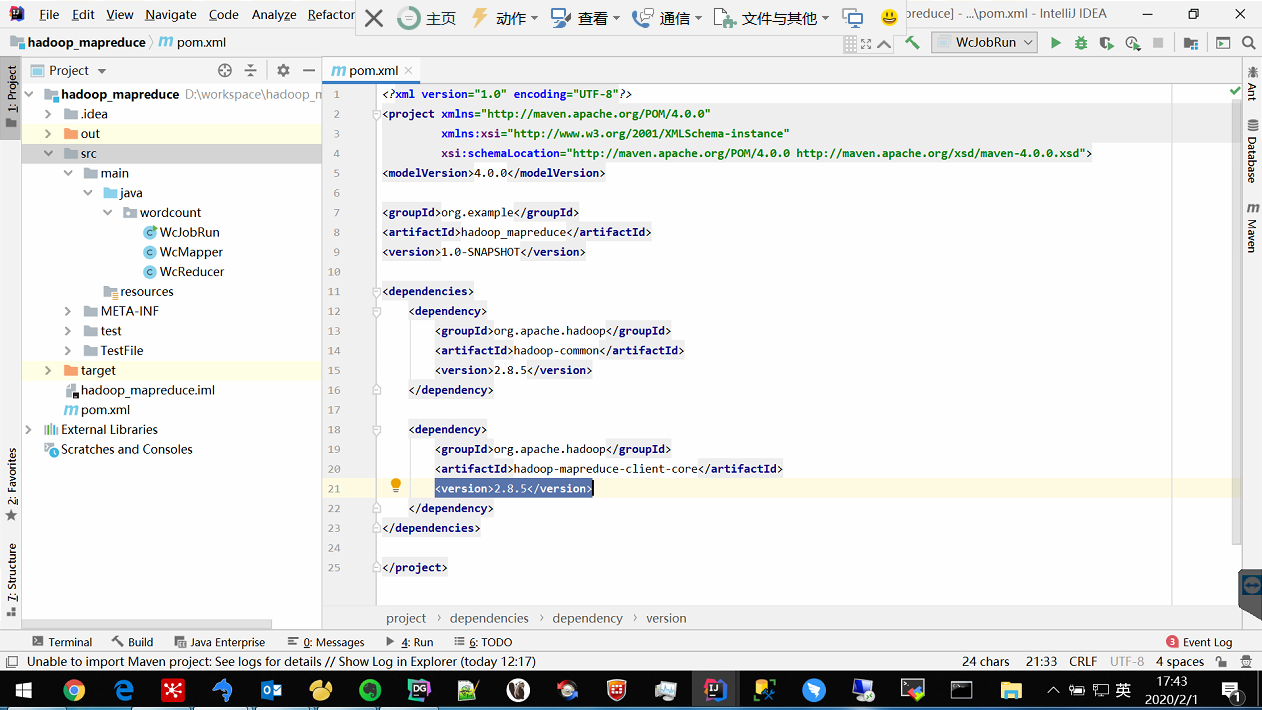1262x710 pixels.
Task: Collapse the remote toolbar with chevron up
Action: (884, 44)
